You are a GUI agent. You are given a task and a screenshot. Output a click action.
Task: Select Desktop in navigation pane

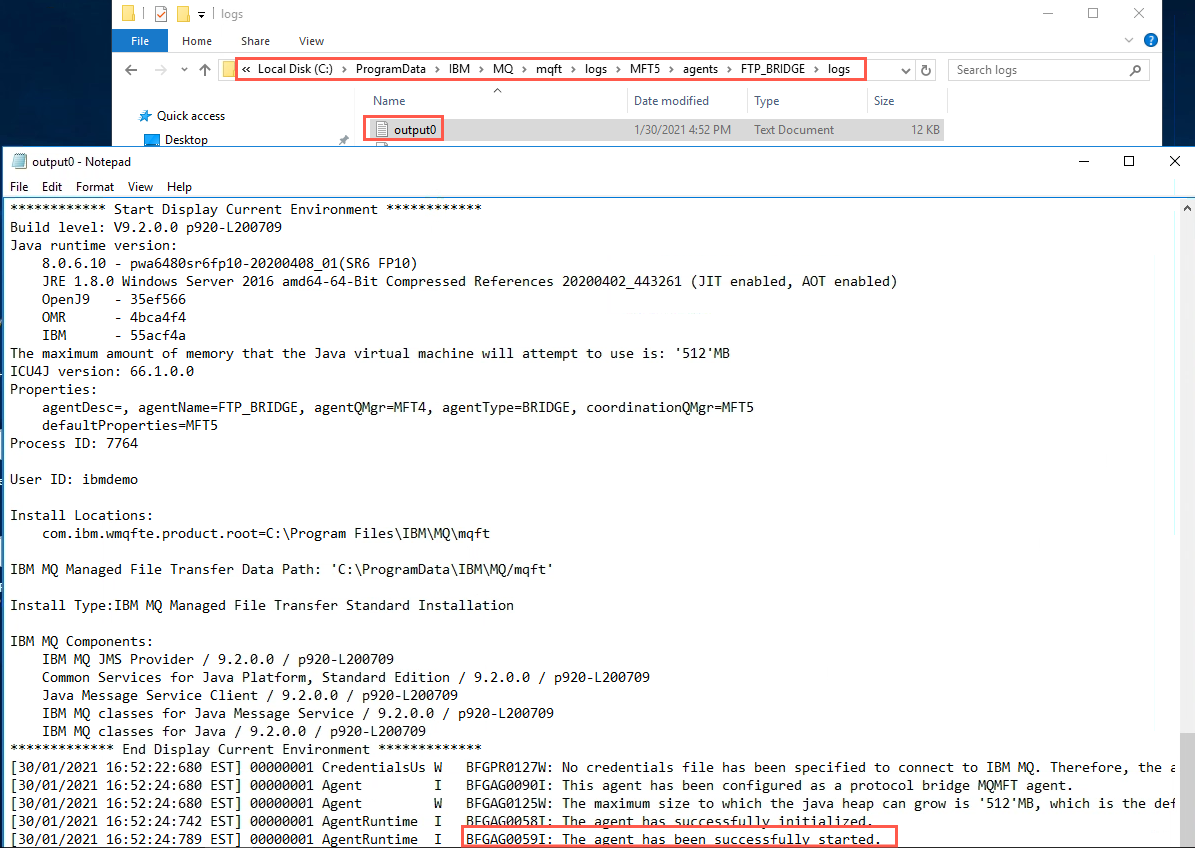(186, 139)
